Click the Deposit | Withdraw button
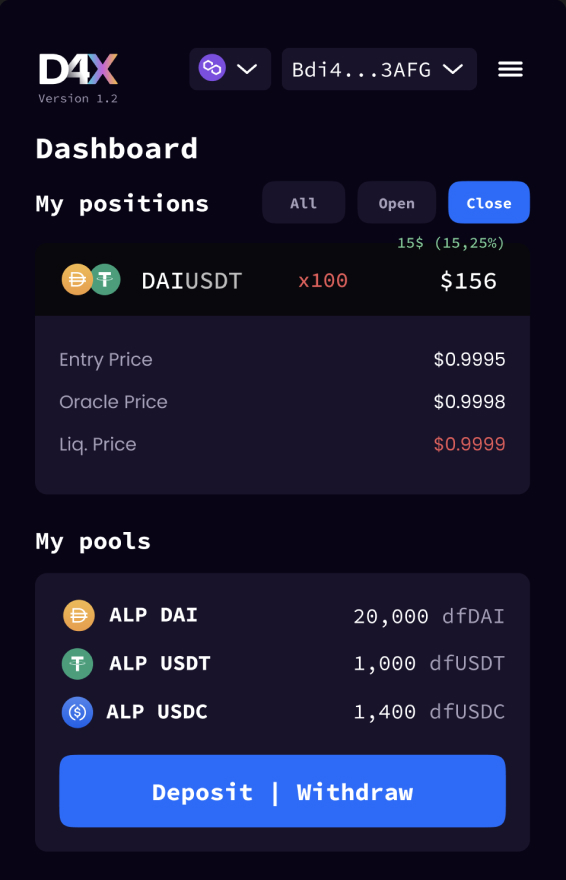Screen dimensions: 566x880 pyautogui.click(x=282, y=791)
